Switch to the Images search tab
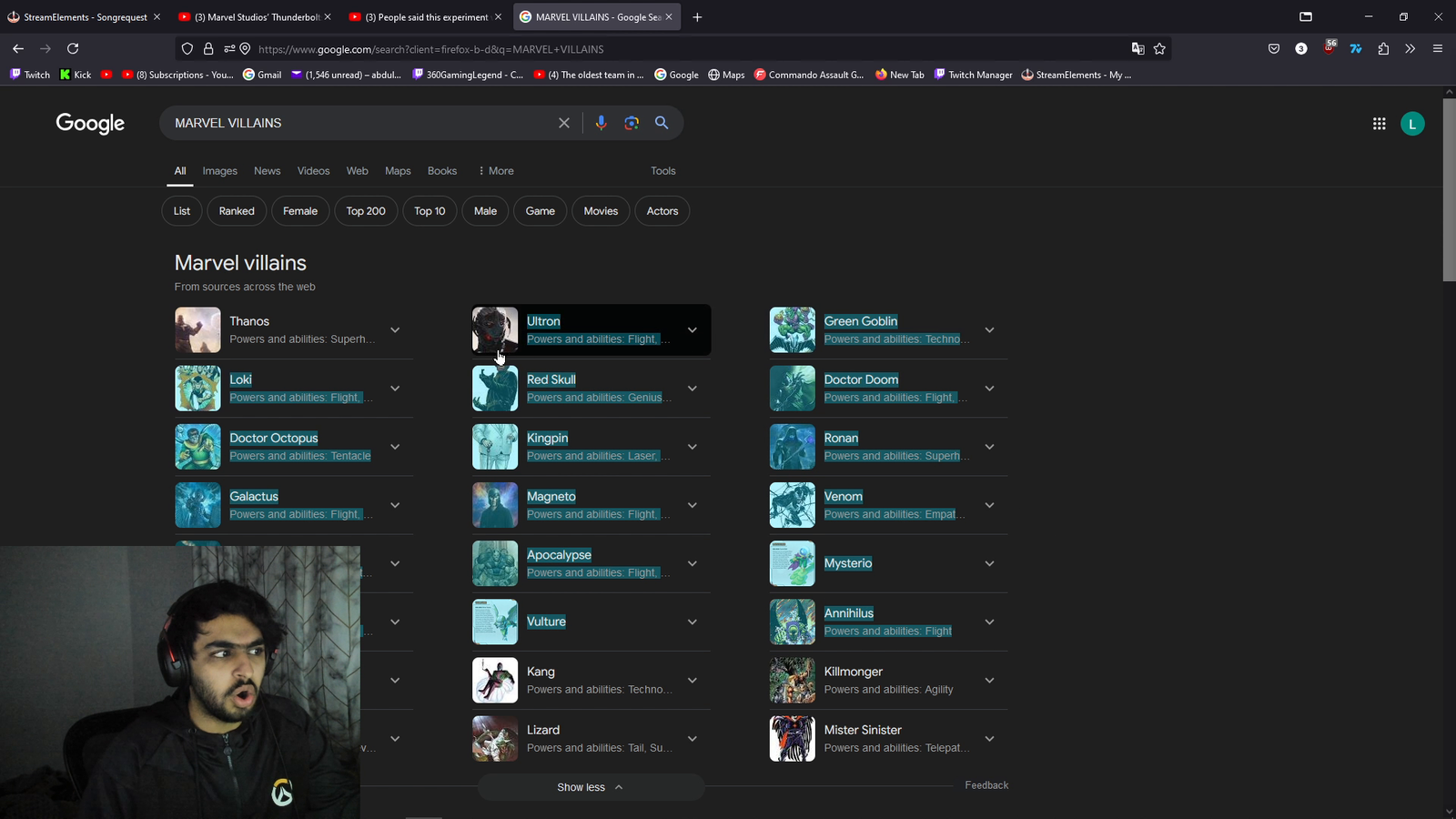The image size is (1456, 819). (219, 171)
